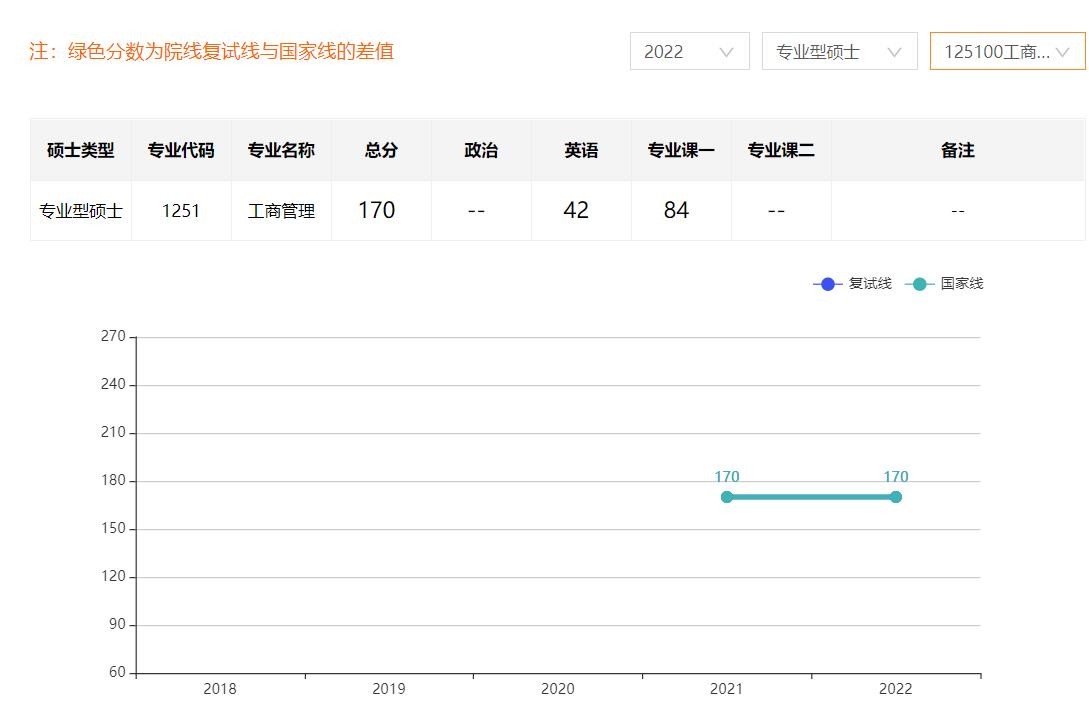The width and height of the screenshot is (1089, 724).
Task: Open the 2022 year dropdown
Action: (689, 52)
